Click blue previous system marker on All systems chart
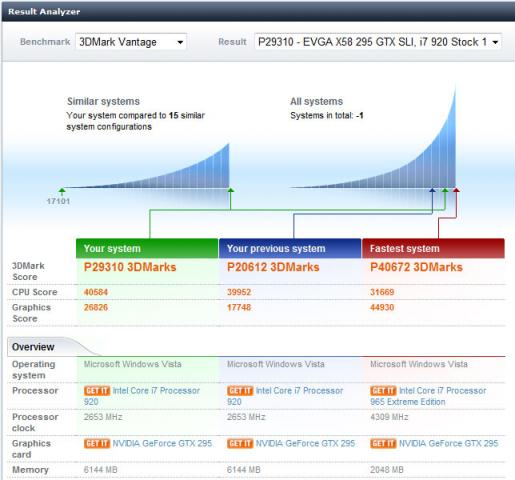The height and width of the screenshot is (480, 515). click(x=432, y=190)
